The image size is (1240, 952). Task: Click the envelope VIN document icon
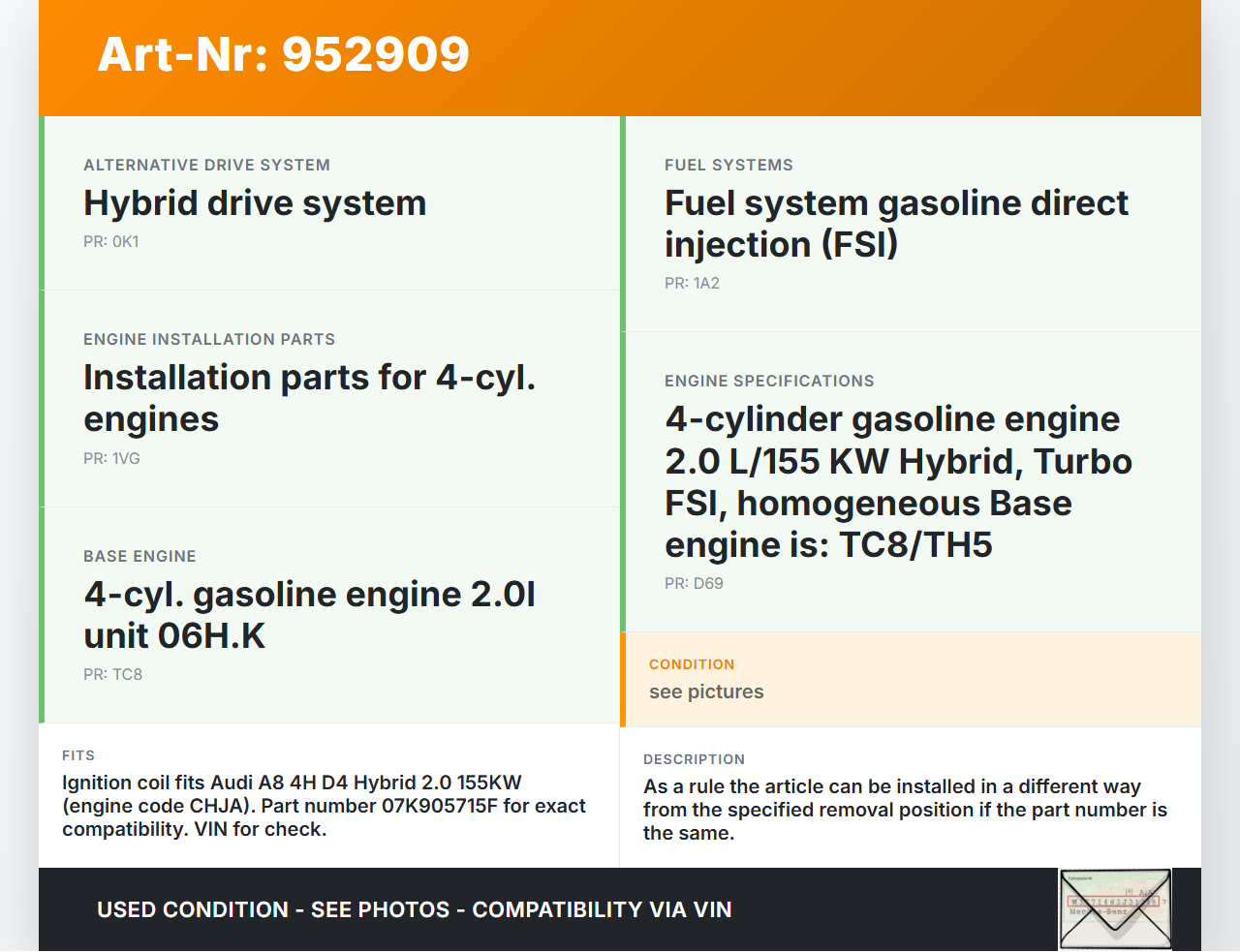click(1115, 909)
